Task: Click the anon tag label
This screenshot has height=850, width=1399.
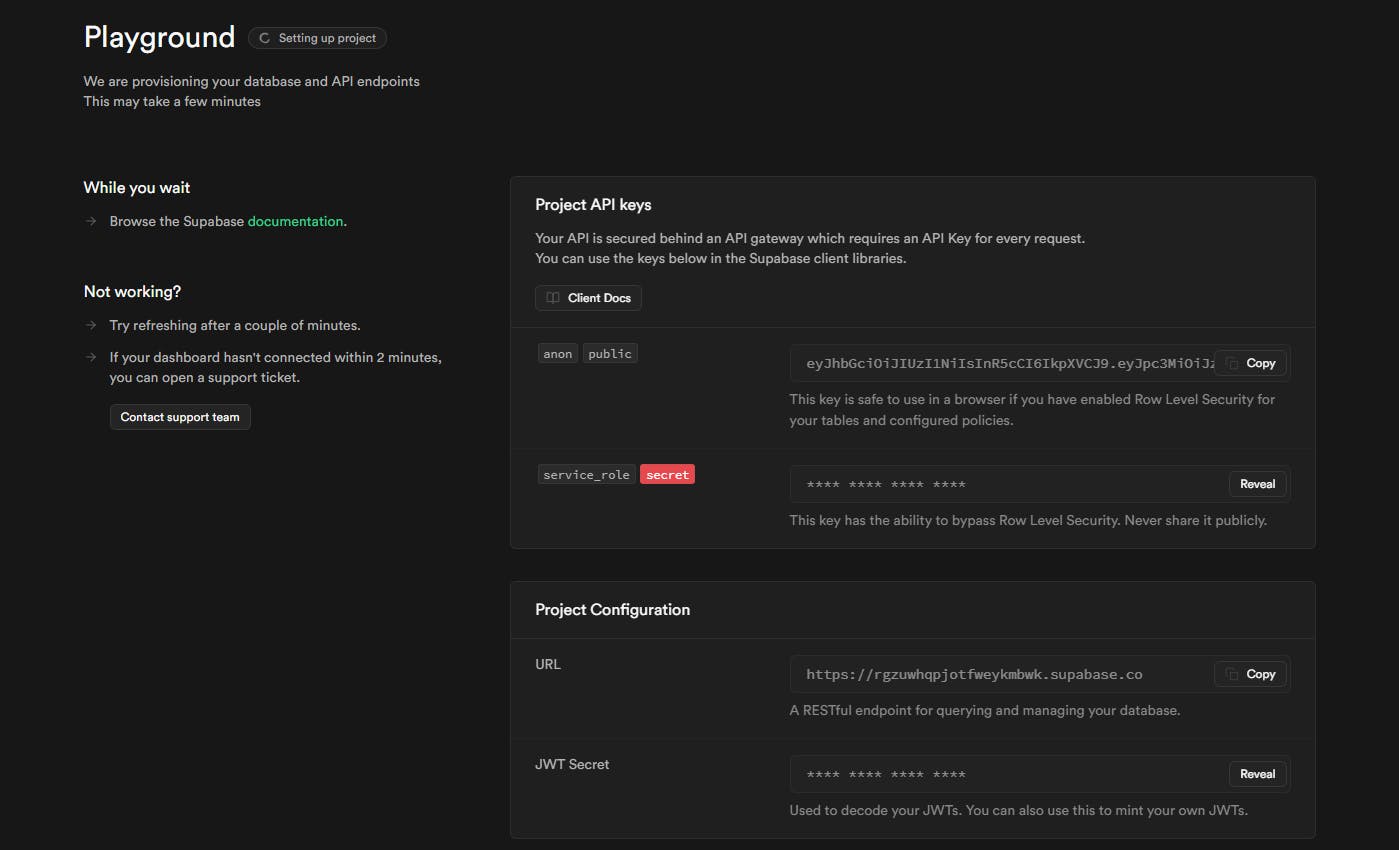Action: [x=558, y=354]
